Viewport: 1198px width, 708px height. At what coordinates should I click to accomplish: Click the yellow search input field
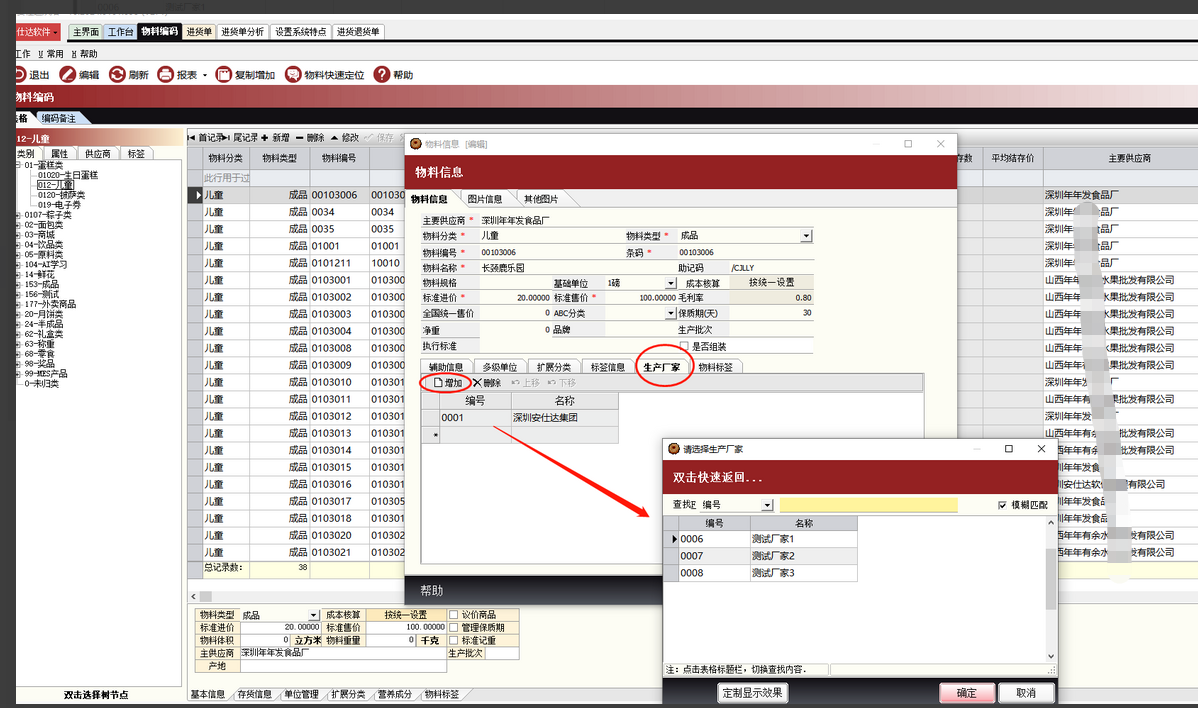click(x=868, y=505)
